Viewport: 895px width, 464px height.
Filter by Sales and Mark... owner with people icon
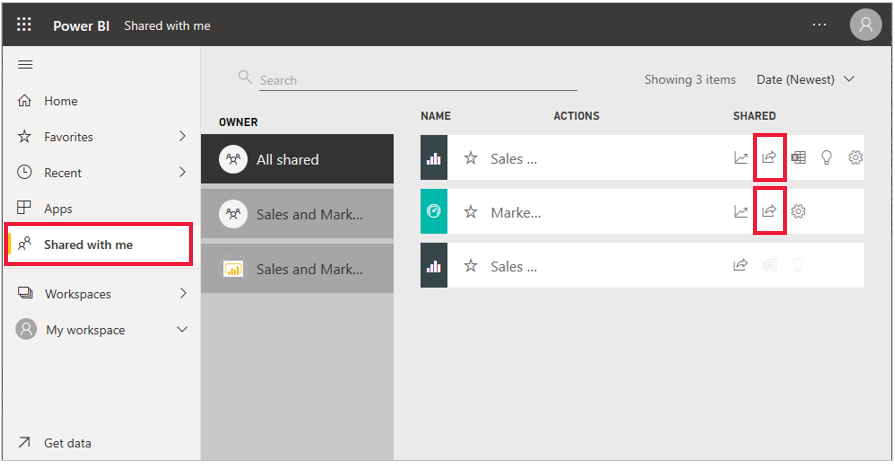click(x=297, y=214)
